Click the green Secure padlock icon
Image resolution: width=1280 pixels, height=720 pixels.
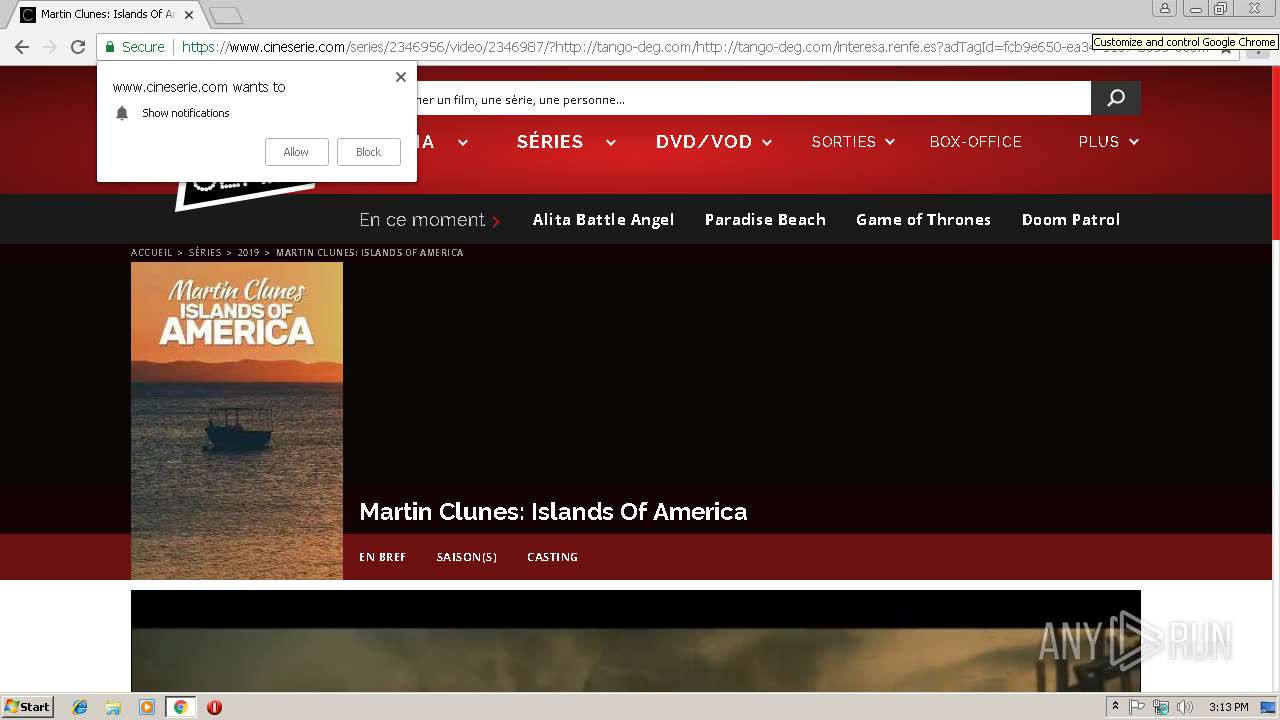110,47
